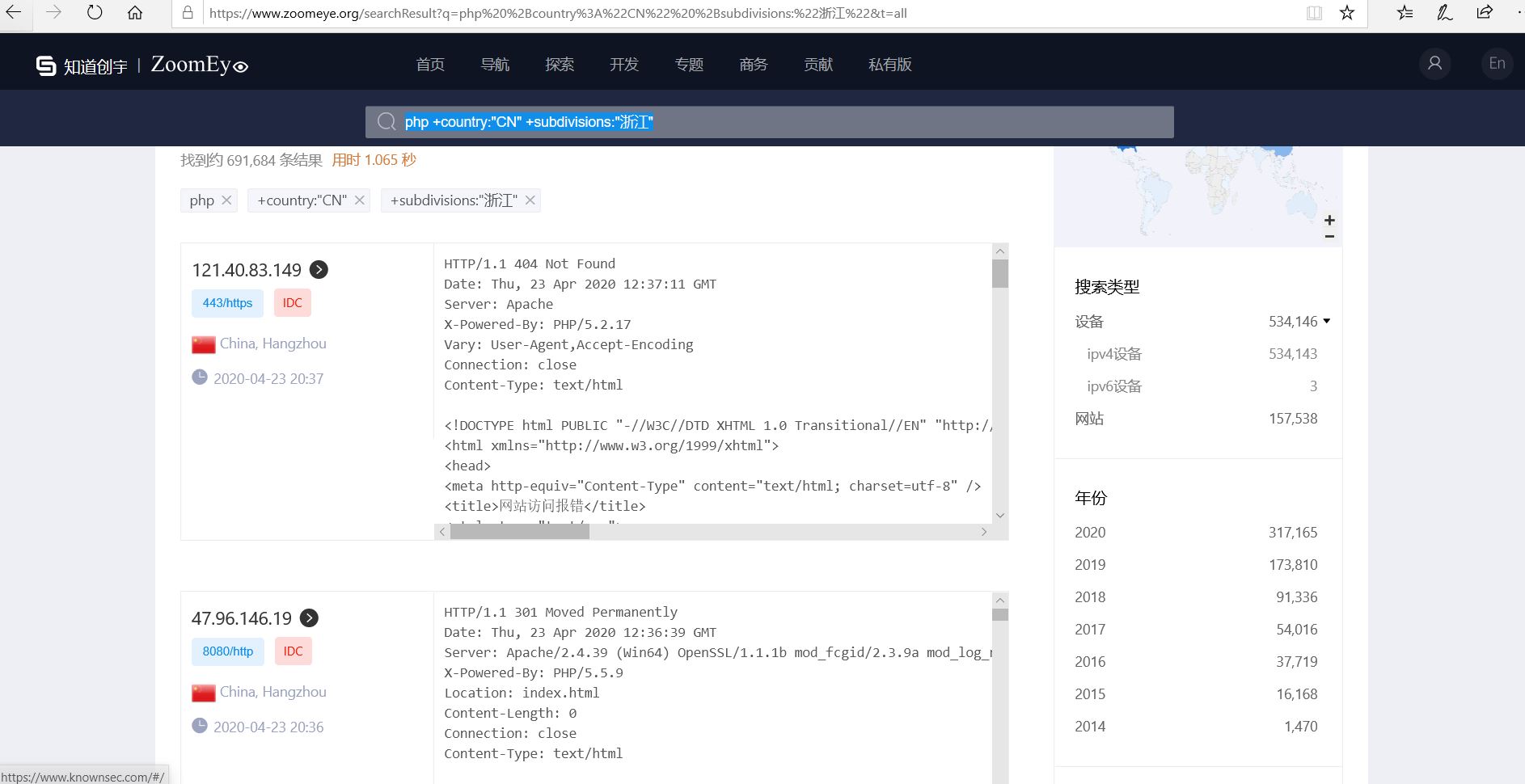Open 私有版 nav menu

click(x=890, y=64)
